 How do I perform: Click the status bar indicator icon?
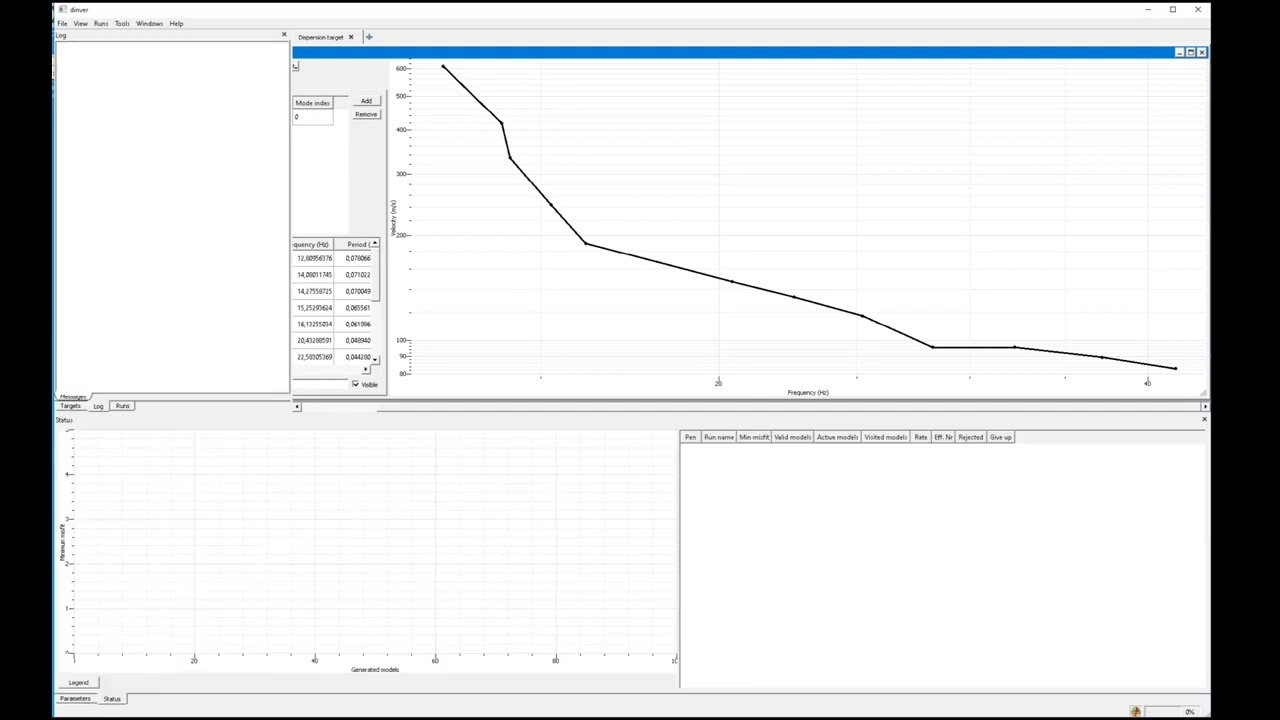pyautogui.click(x=1135, y=711)
